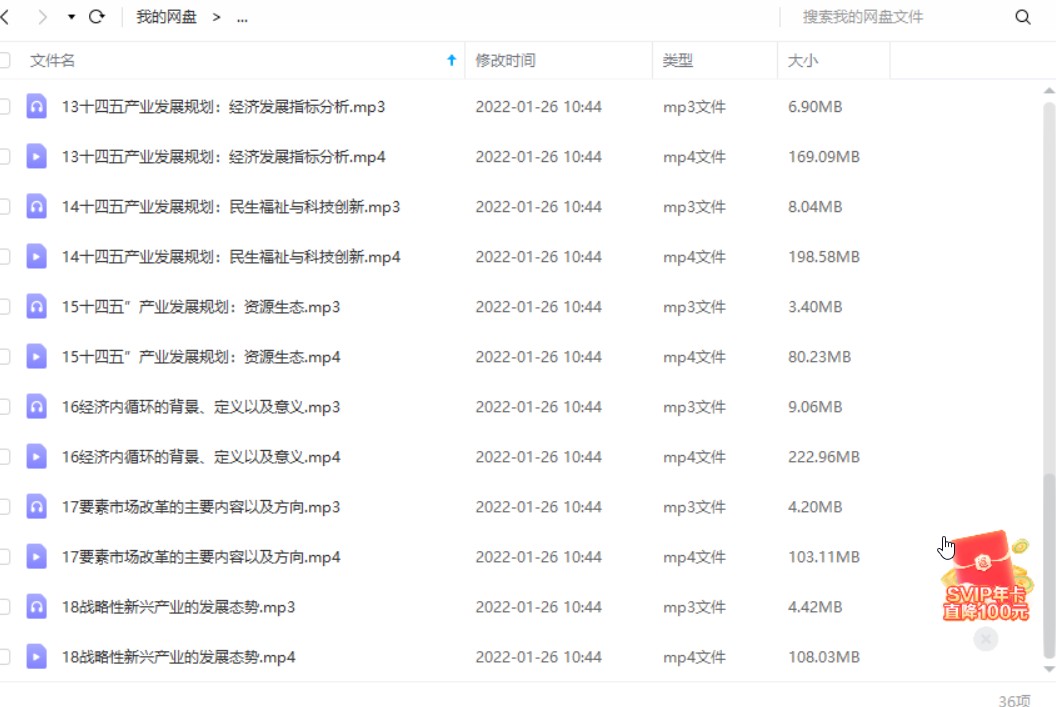1056x707 pixels.
Task: Click the video icon beside 16经济内循环.mp4
Action: point(37,456)
